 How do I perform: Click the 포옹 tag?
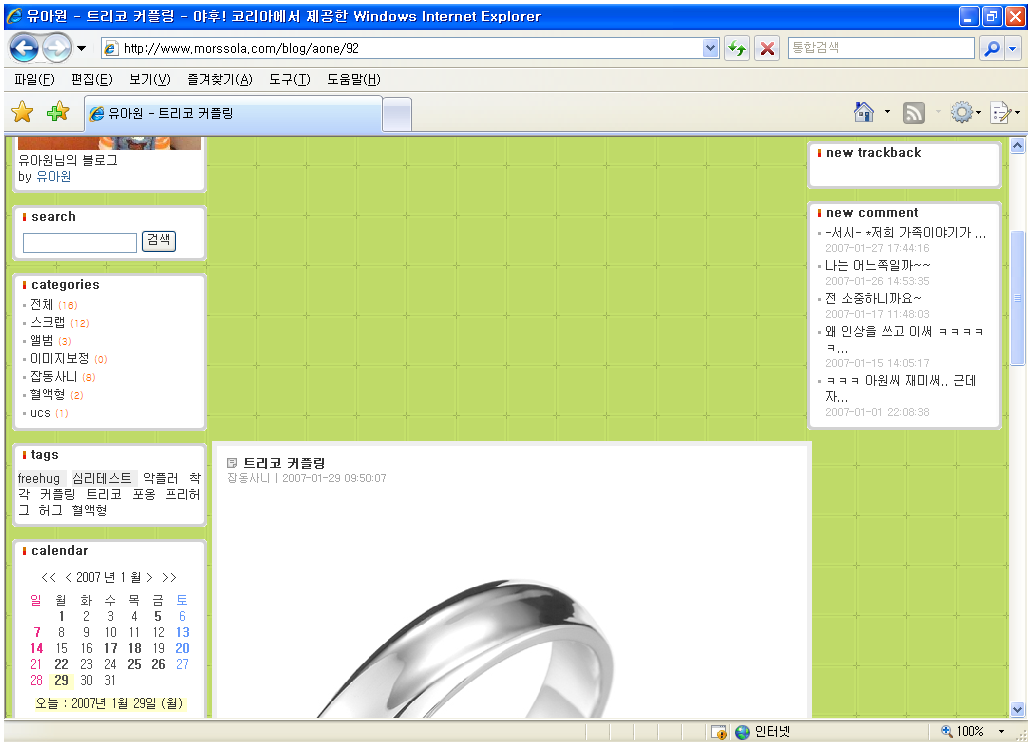pyautogui.click(x=143, y=494)
